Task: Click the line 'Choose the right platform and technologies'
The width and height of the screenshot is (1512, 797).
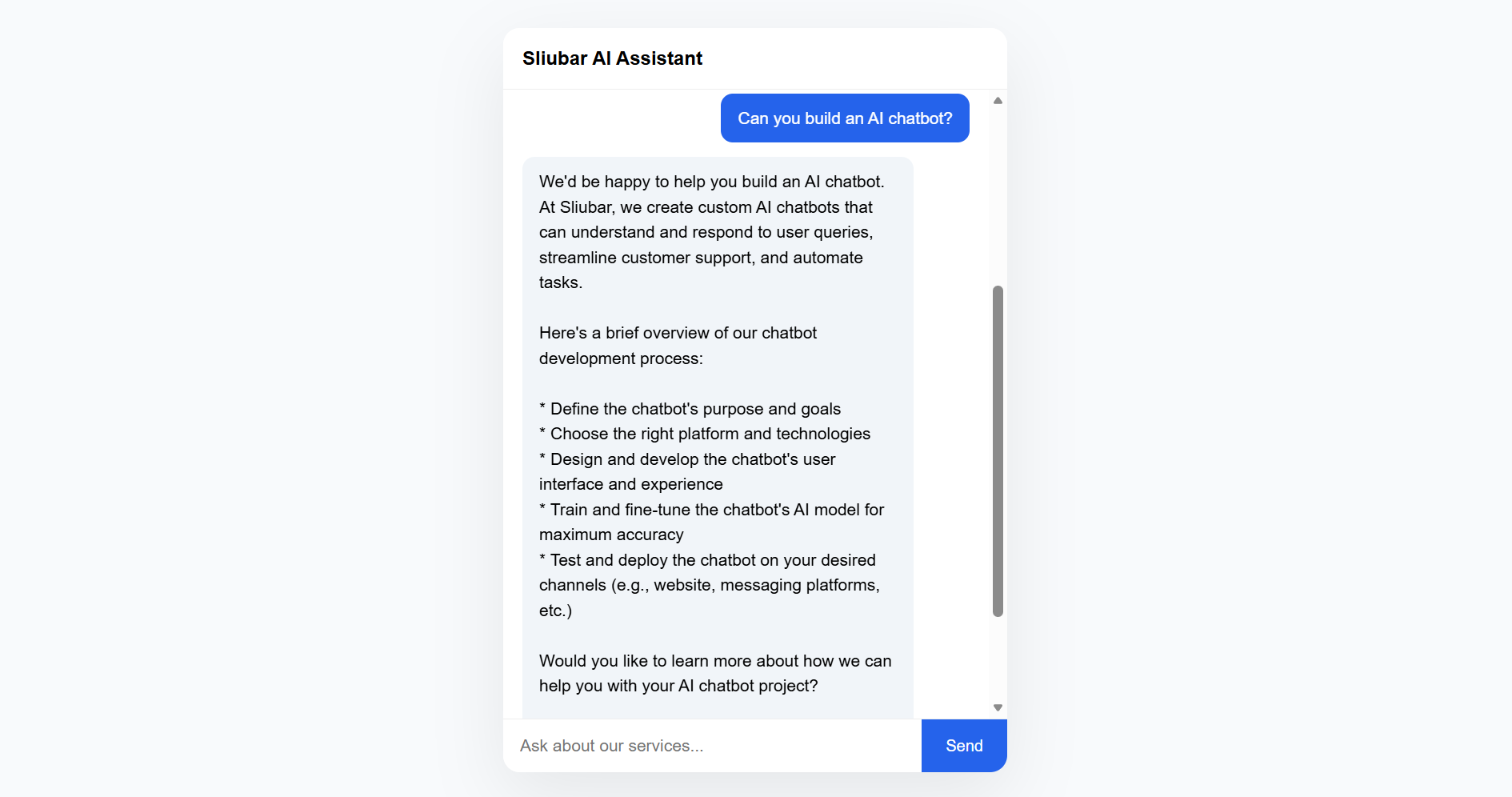Action: (704, 433)
